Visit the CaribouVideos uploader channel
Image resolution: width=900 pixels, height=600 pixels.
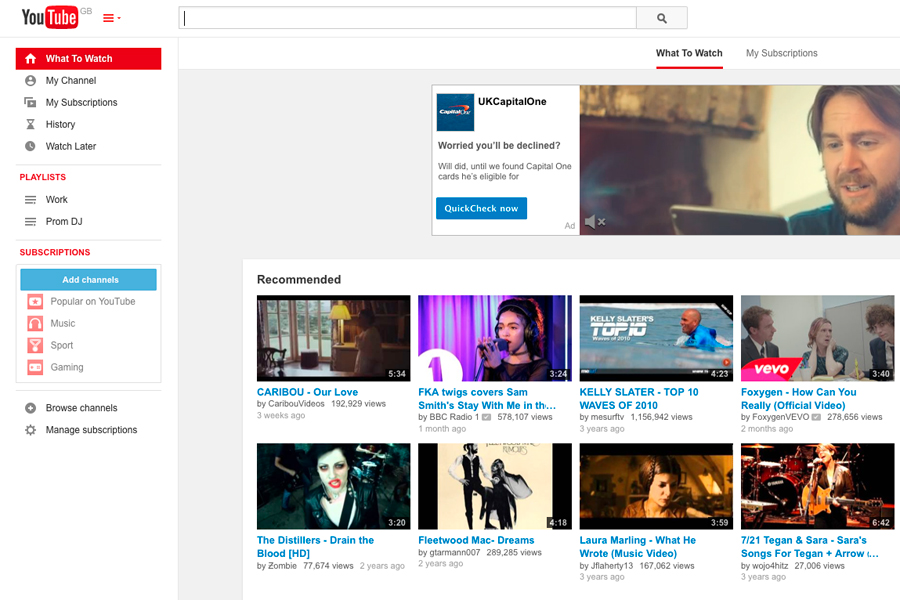296,404
